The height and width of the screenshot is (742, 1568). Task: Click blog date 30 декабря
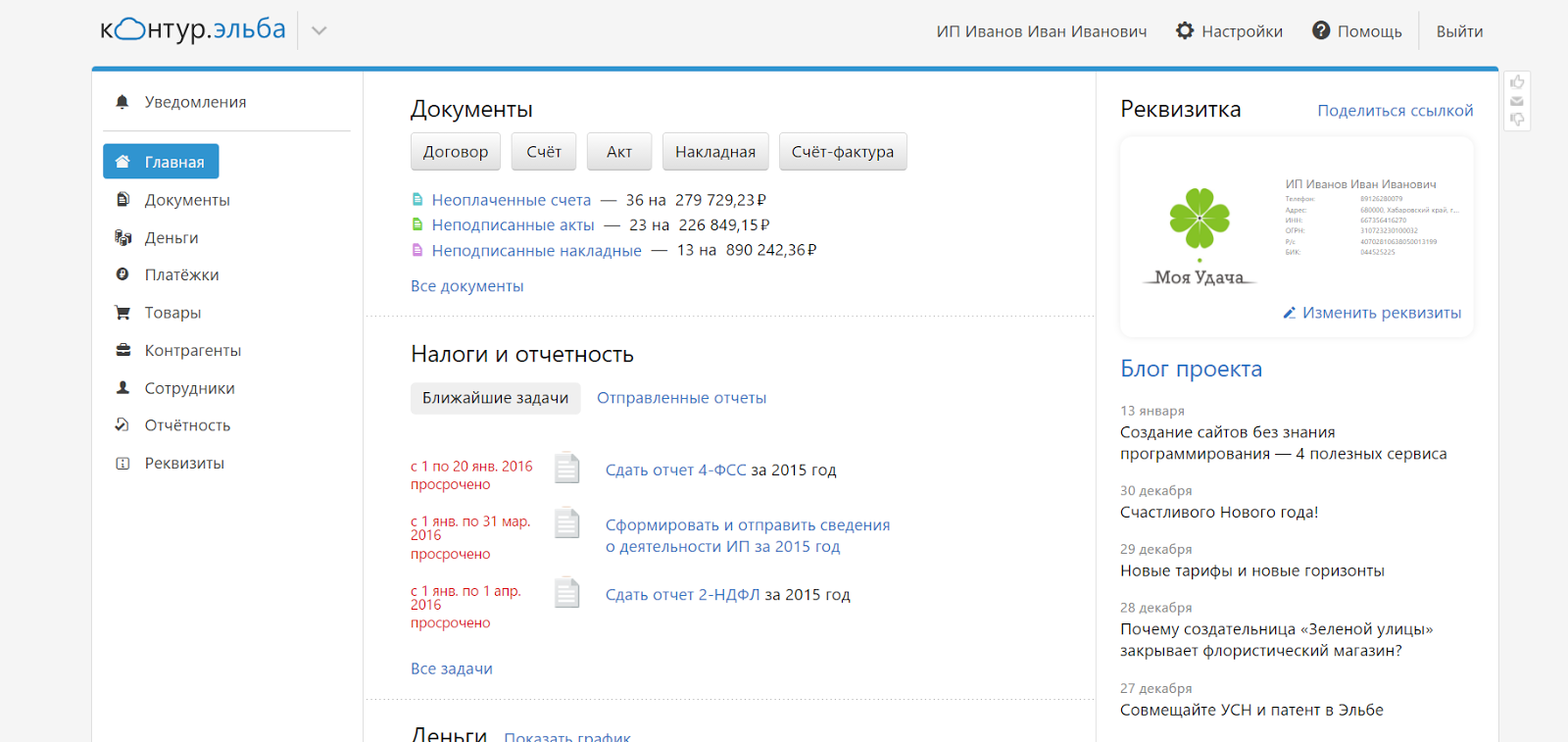1156,491
